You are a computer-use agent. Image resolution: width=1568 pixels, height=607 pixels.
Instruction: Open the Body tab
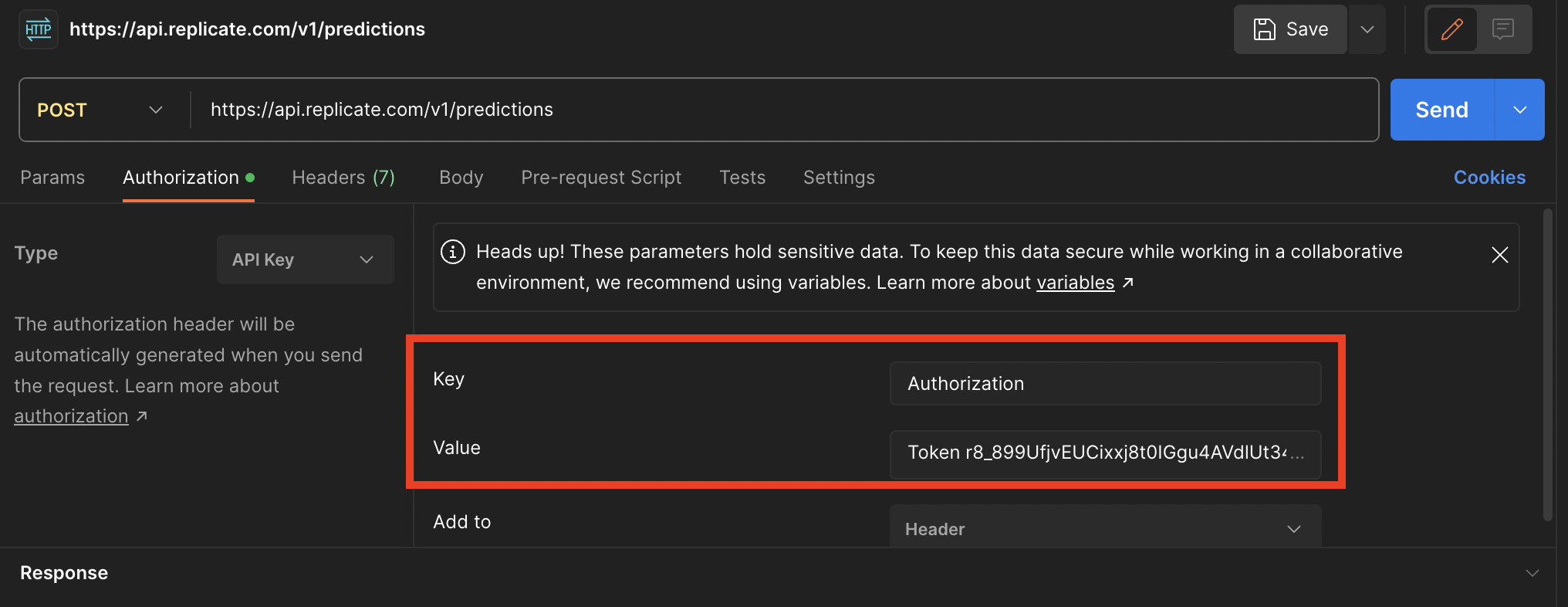[x=461, y=178]
